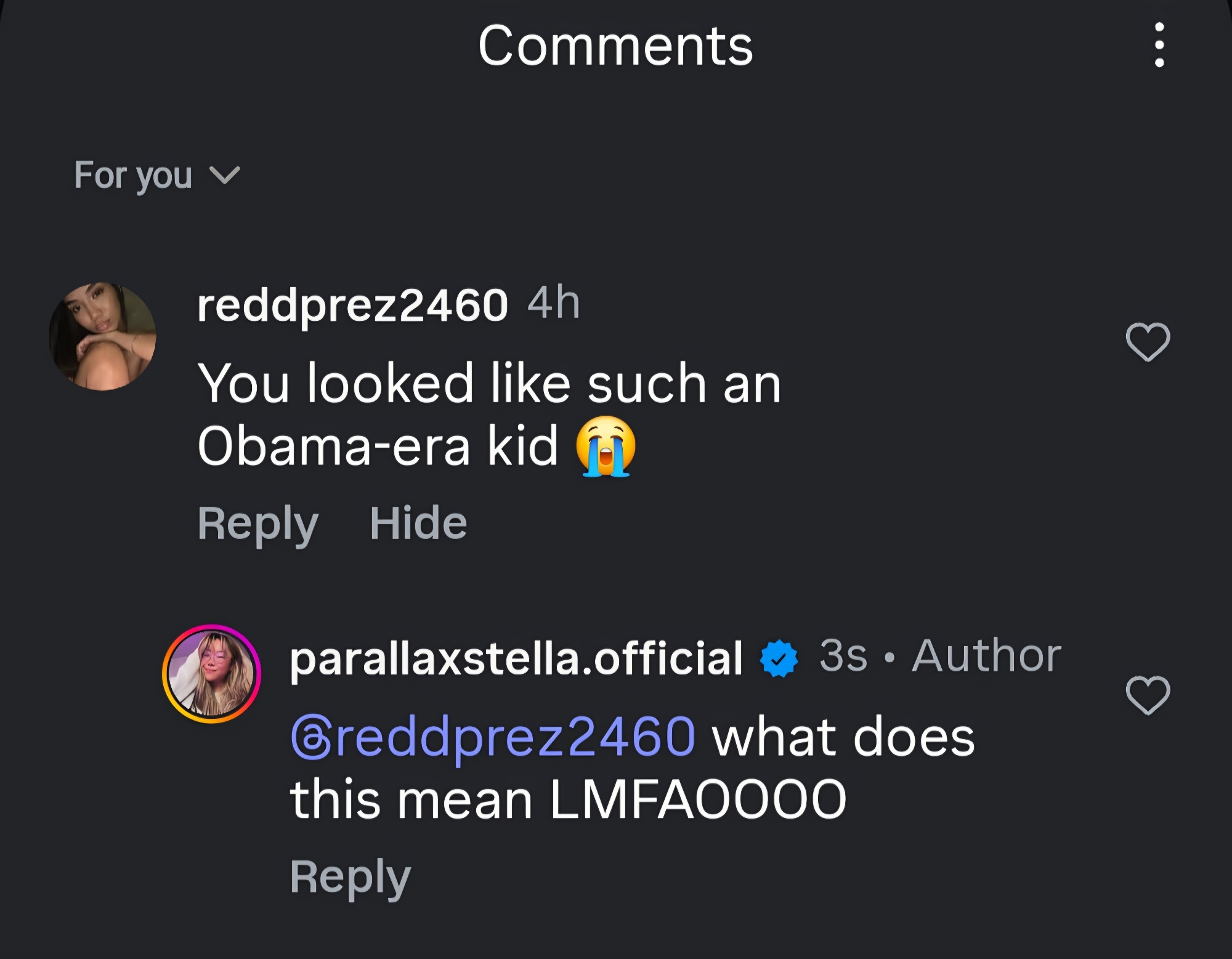This screenshot has width=1232, height=959.
Task: Tap the blue verified badge
Action: [779, 658]
